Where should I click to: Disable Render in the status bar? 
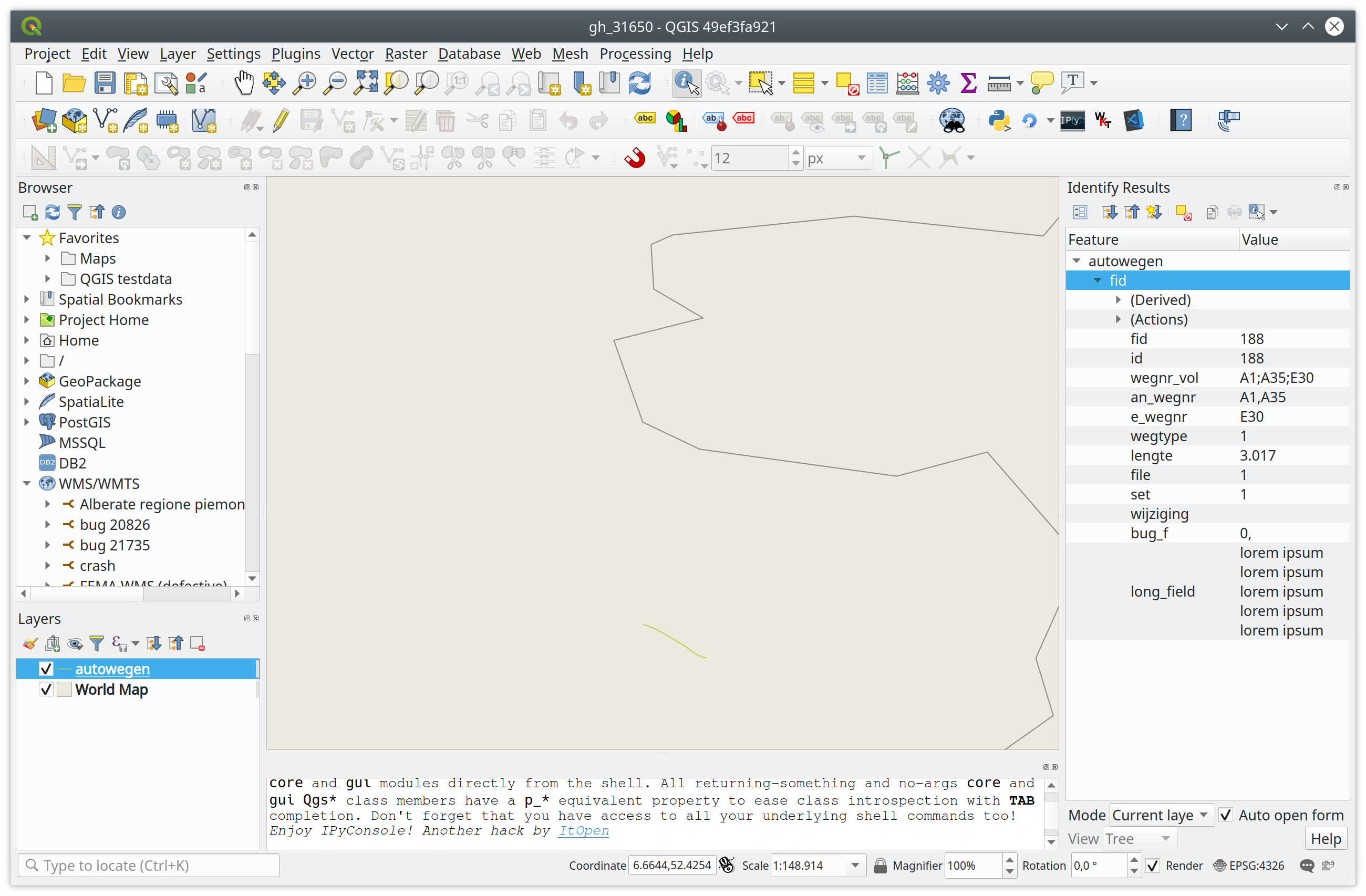click(1153, 866)
